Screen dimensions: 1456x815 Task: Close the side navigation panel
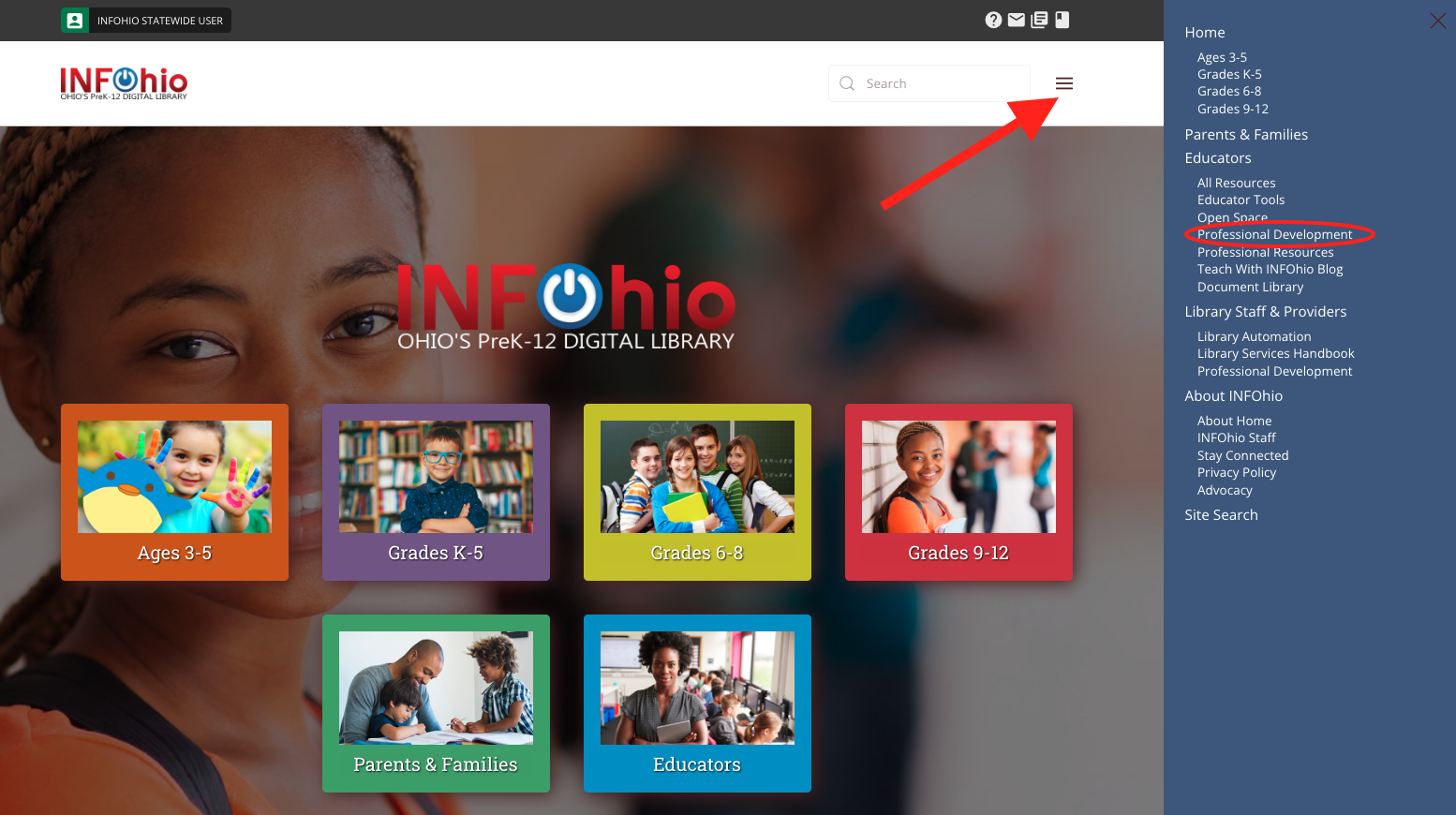(1437, 21)
